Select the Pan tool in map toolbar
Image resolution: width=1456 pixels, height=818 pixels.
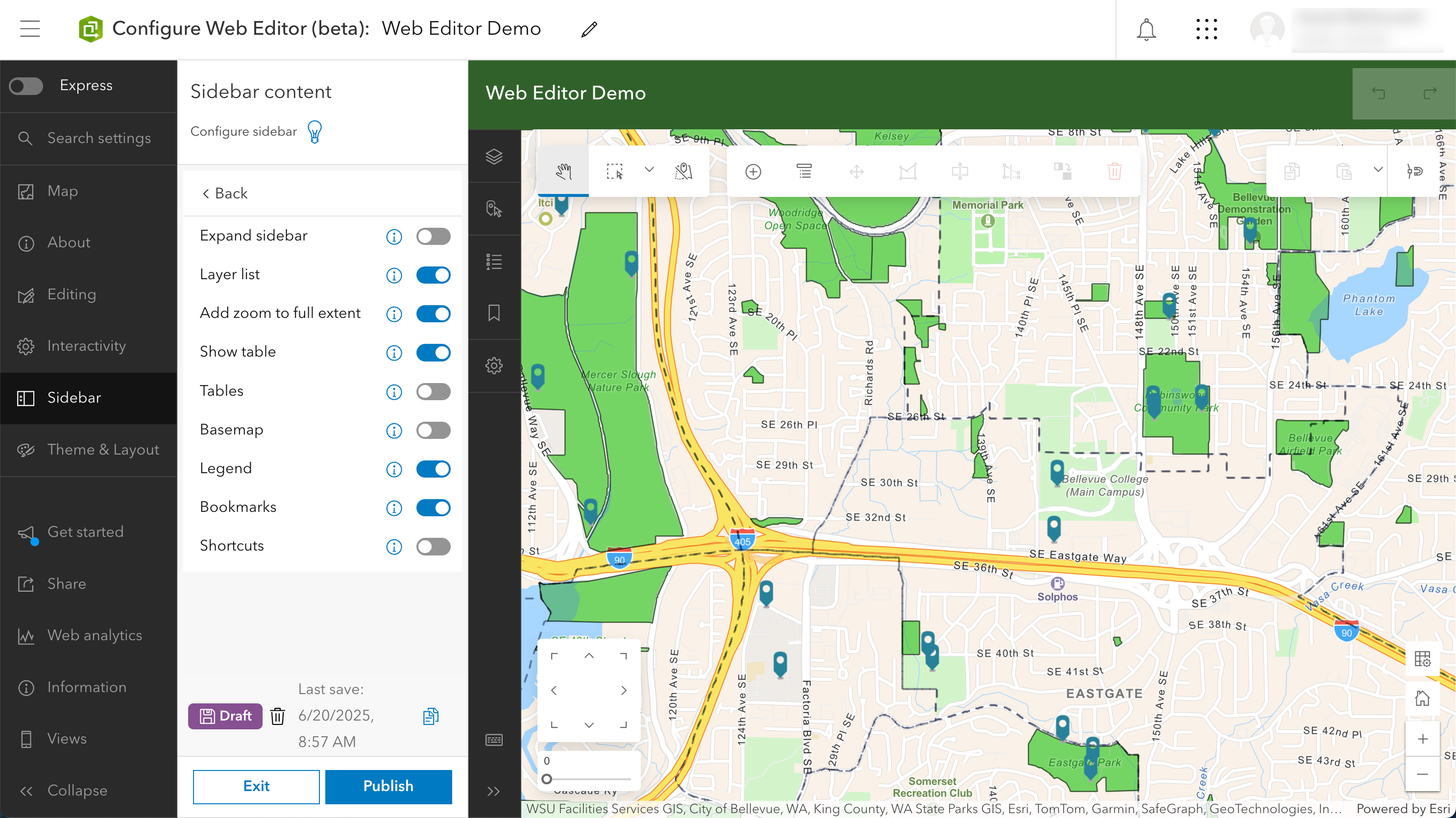tap(563, 171)
